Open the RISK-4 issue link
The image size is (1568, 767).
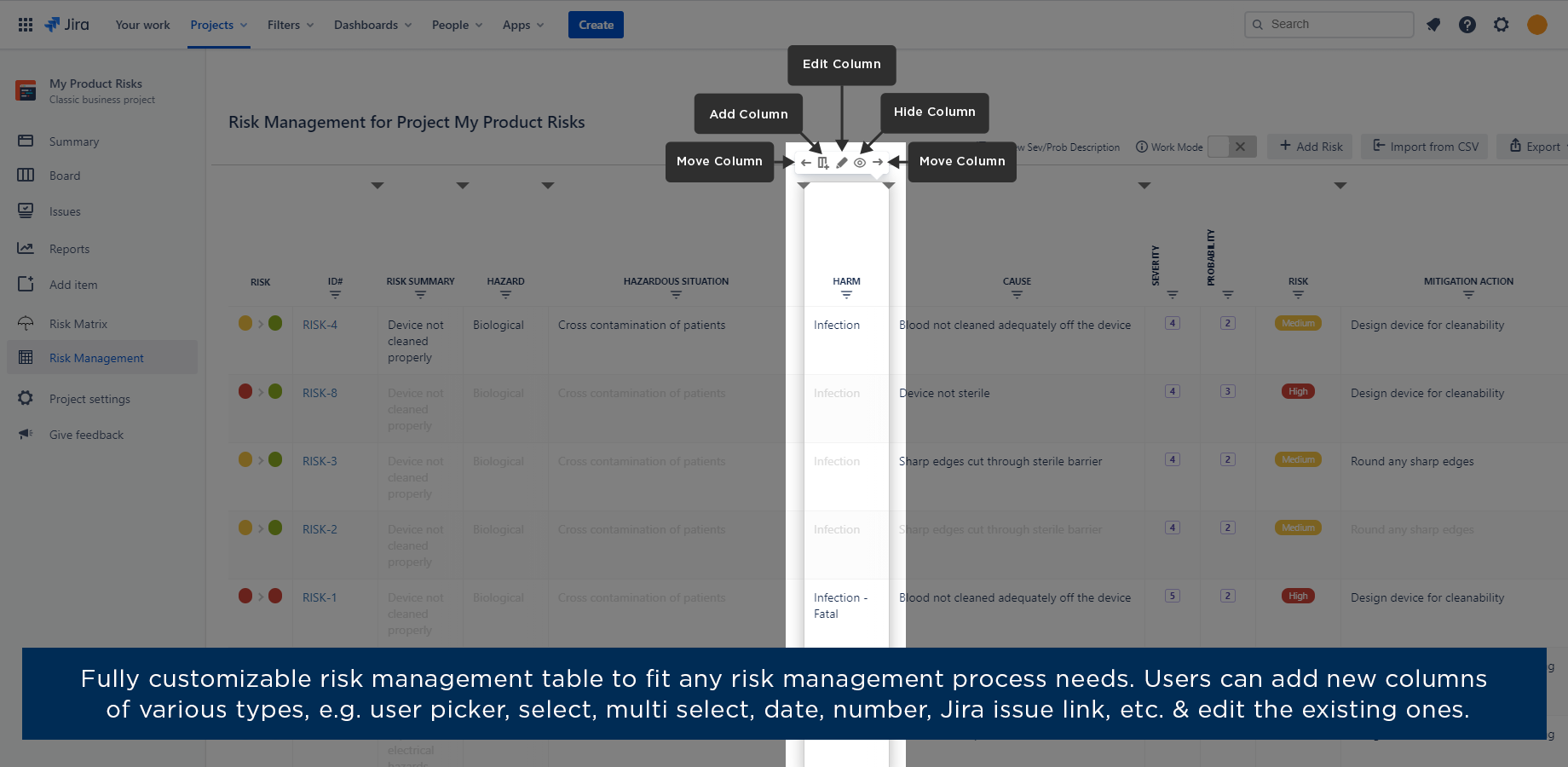pyautogui.click(x=320, y=325)
